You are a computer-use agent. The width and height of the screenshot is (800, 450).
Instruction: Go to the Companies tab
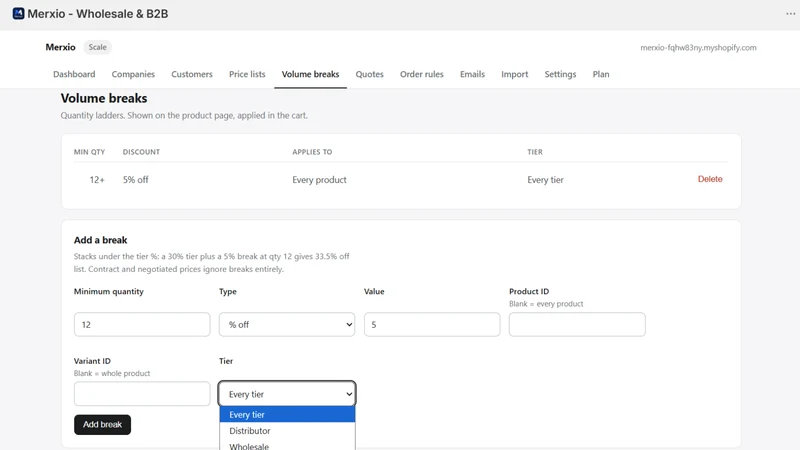pyautogui.click(x=133, y=74)
